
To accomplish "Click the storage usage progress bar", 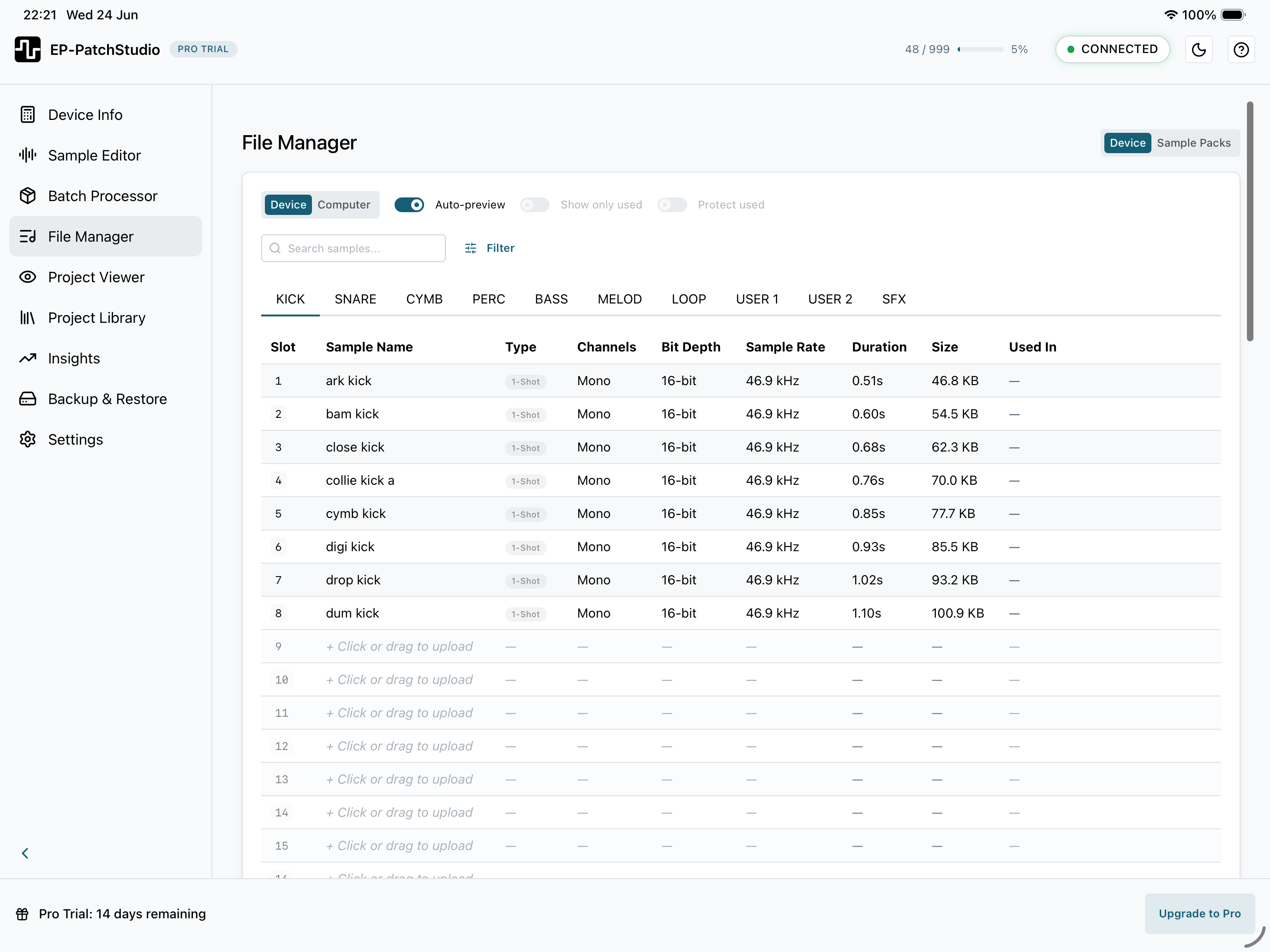I will pyautogui.click(x=981, y=49).
